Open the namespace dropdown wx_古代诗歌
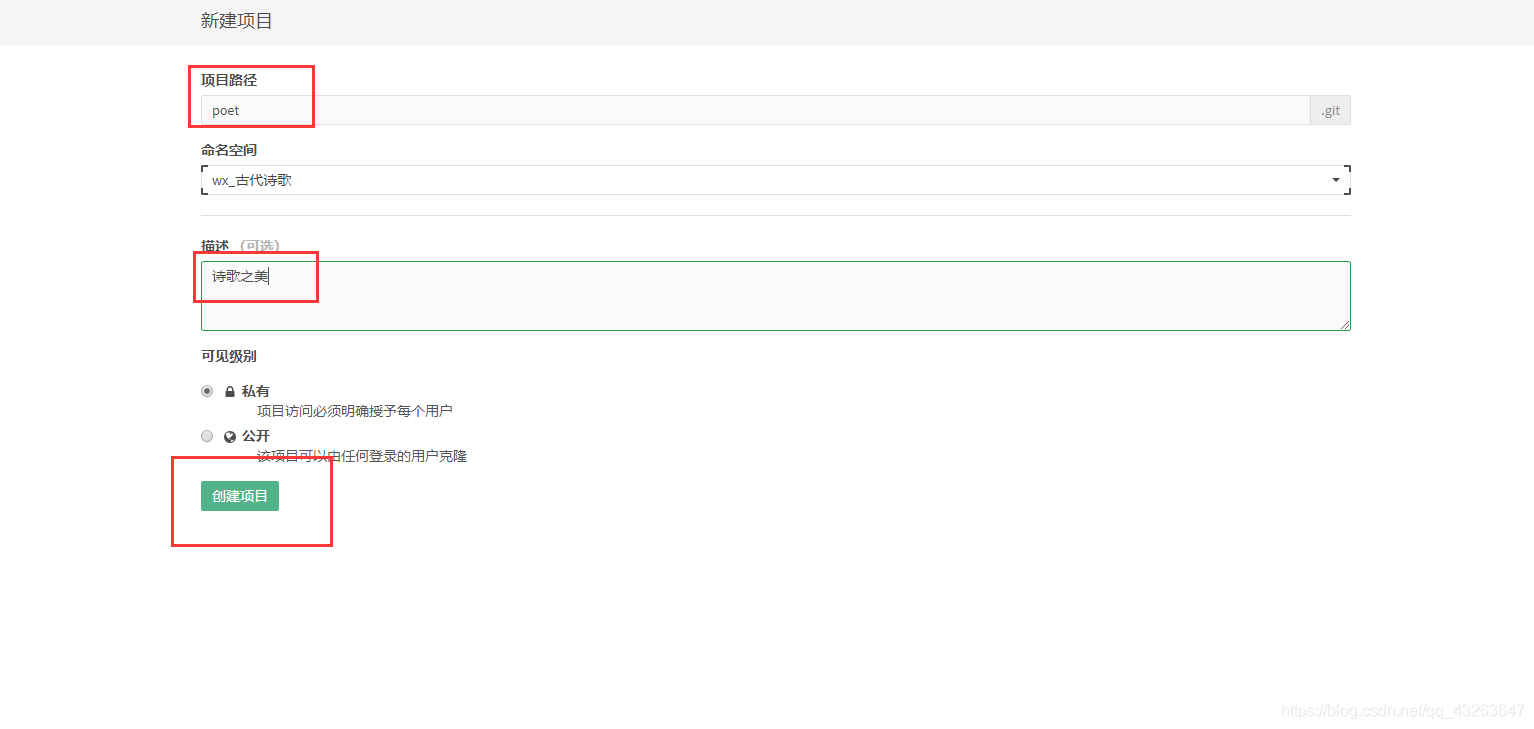This screenshot has height=729, width=1534. [x=775, y=180]
